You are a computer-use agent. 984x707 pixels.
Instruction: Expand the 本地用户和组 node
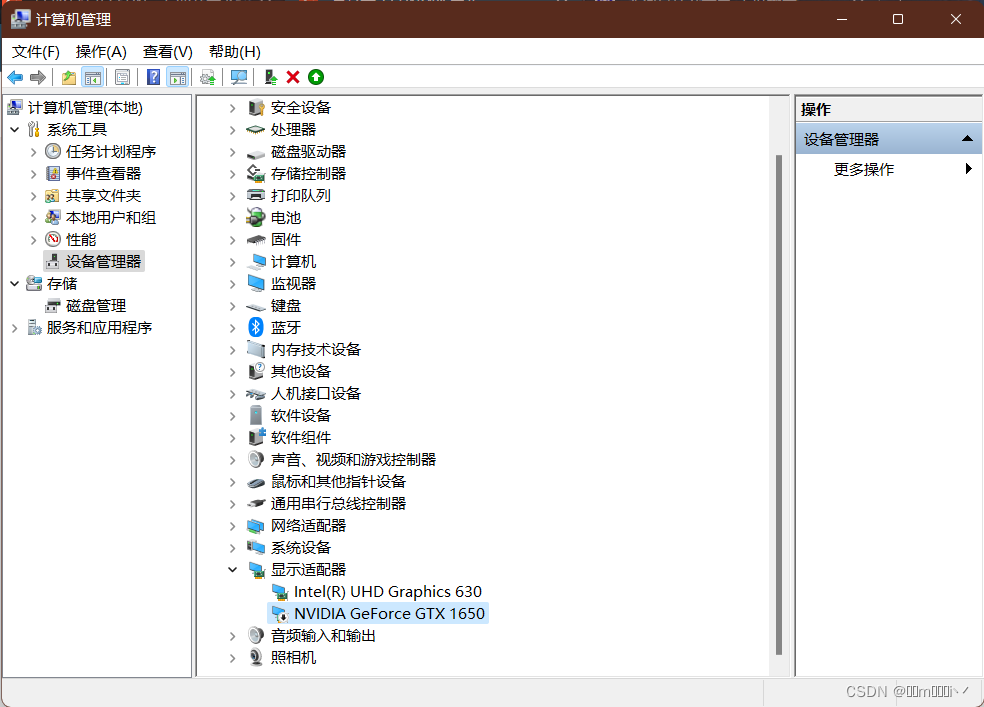[33, 218]
